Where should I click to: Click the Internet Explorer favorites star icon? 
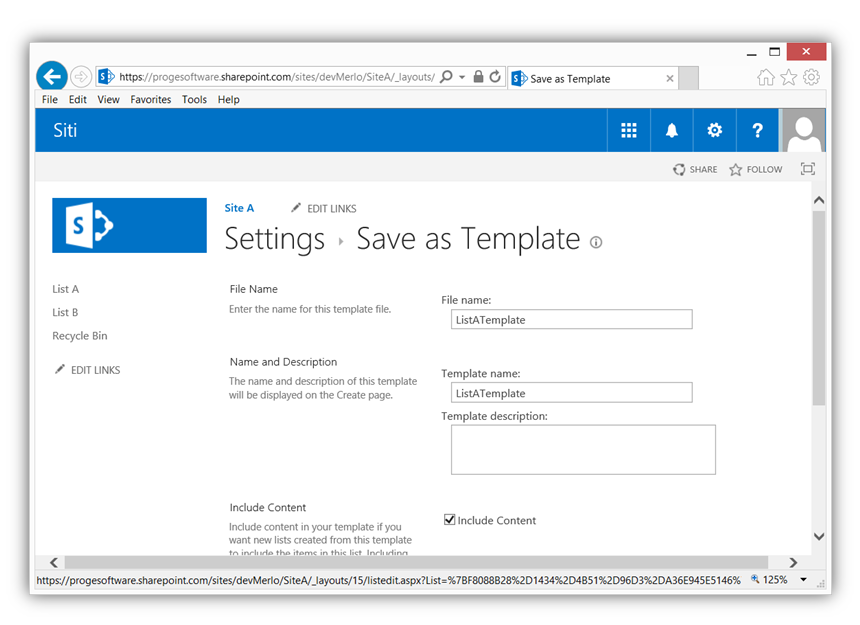pyautogui.click(x=789, y=78)
